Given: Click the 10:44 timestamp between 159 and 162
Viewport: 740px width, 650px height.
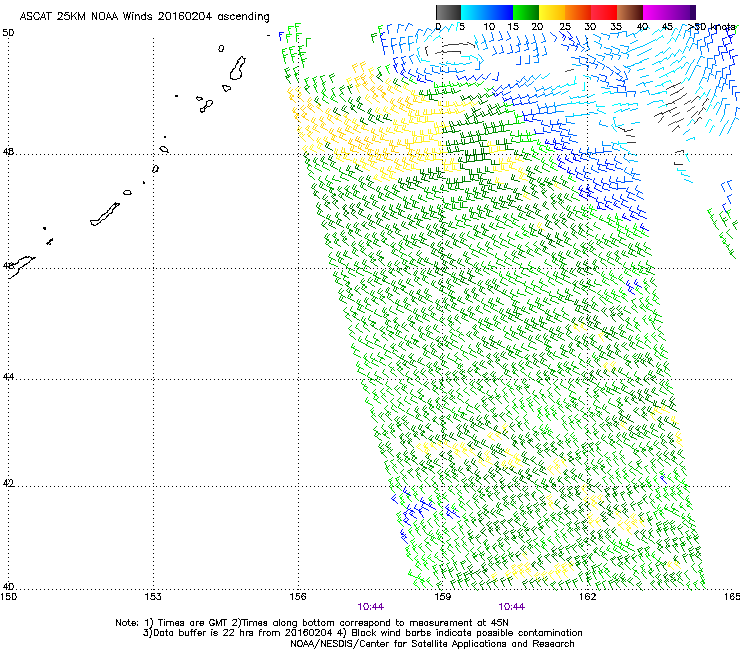Looking at the screenshot, I should click(512, 607).
